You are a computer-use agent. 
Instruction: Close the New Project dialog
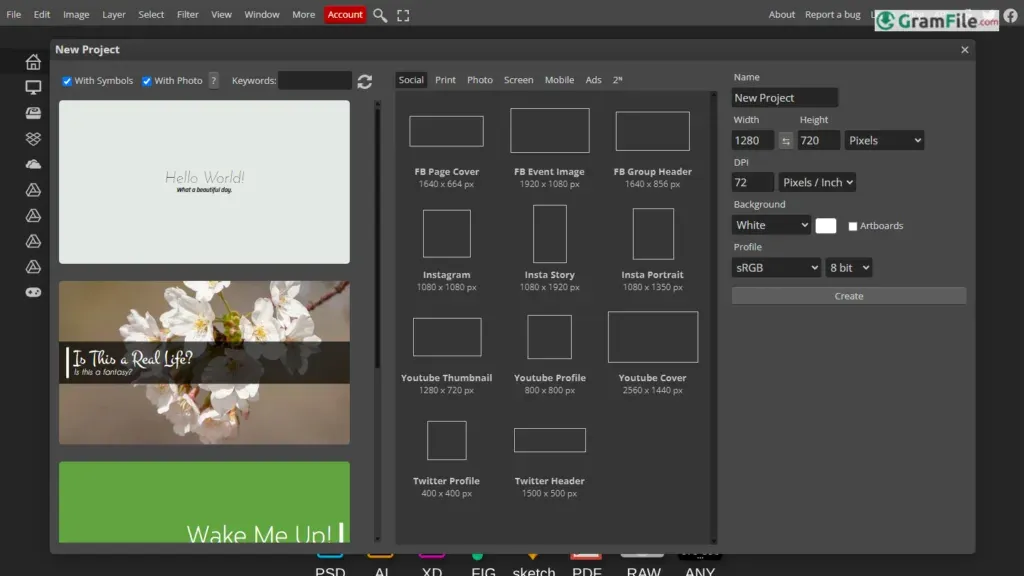pyautogui.click(x=965, y=50)
